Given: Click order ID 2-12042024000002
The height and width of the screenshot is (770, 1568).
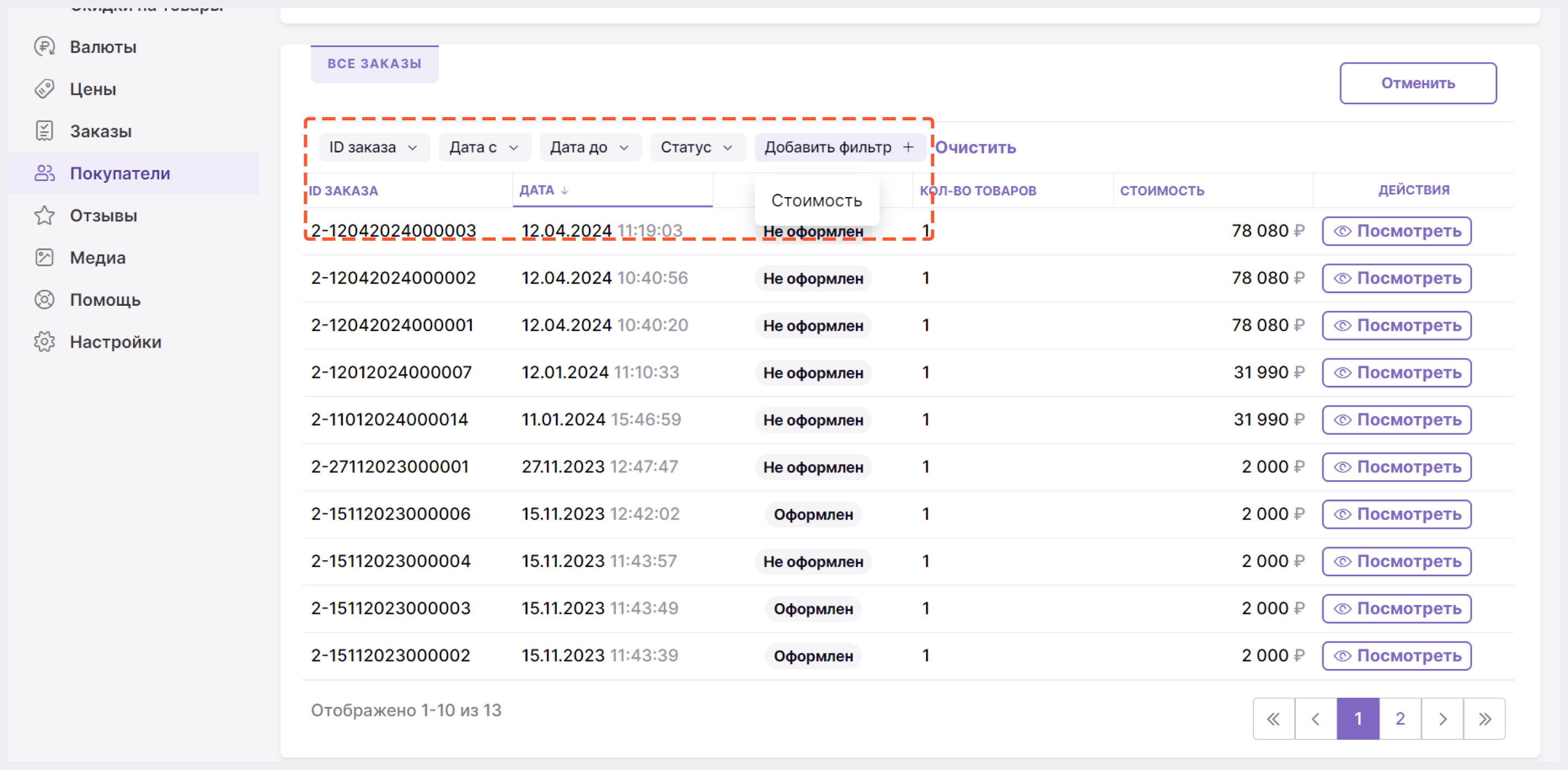Looking at the screenshot, I should point(393,278).
